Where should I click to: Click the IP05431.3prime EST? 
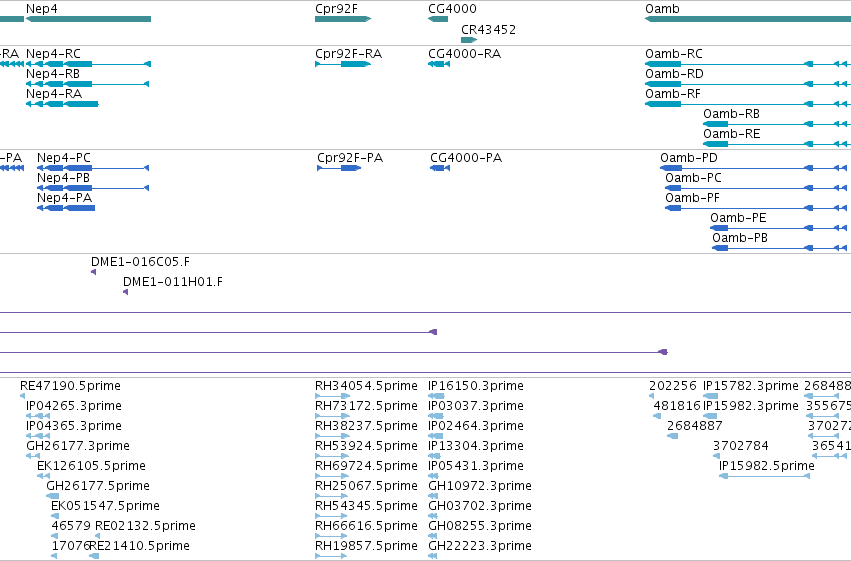(x=433, y=476)
